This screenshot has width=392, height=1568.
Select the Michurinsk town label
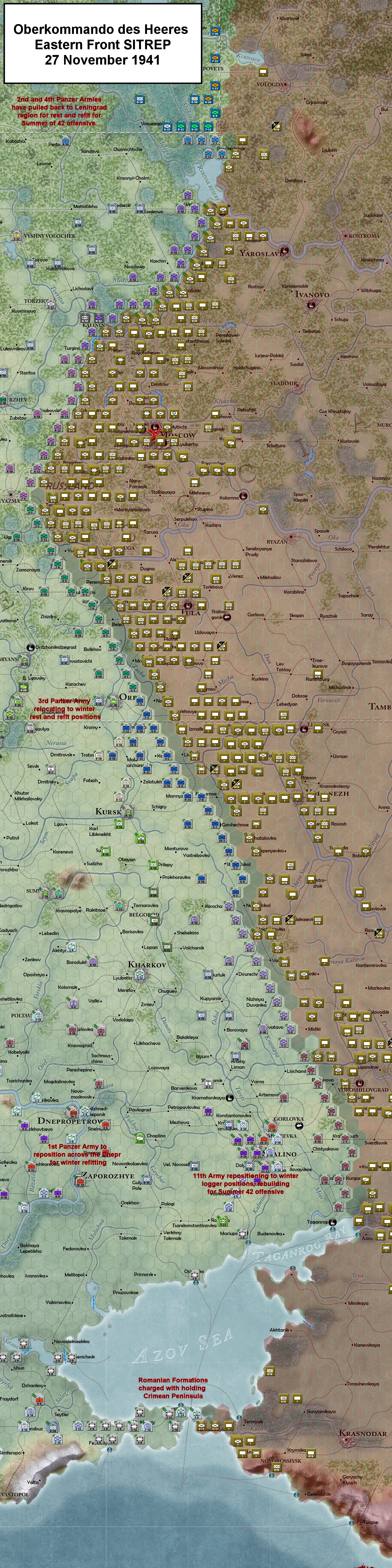340,687
